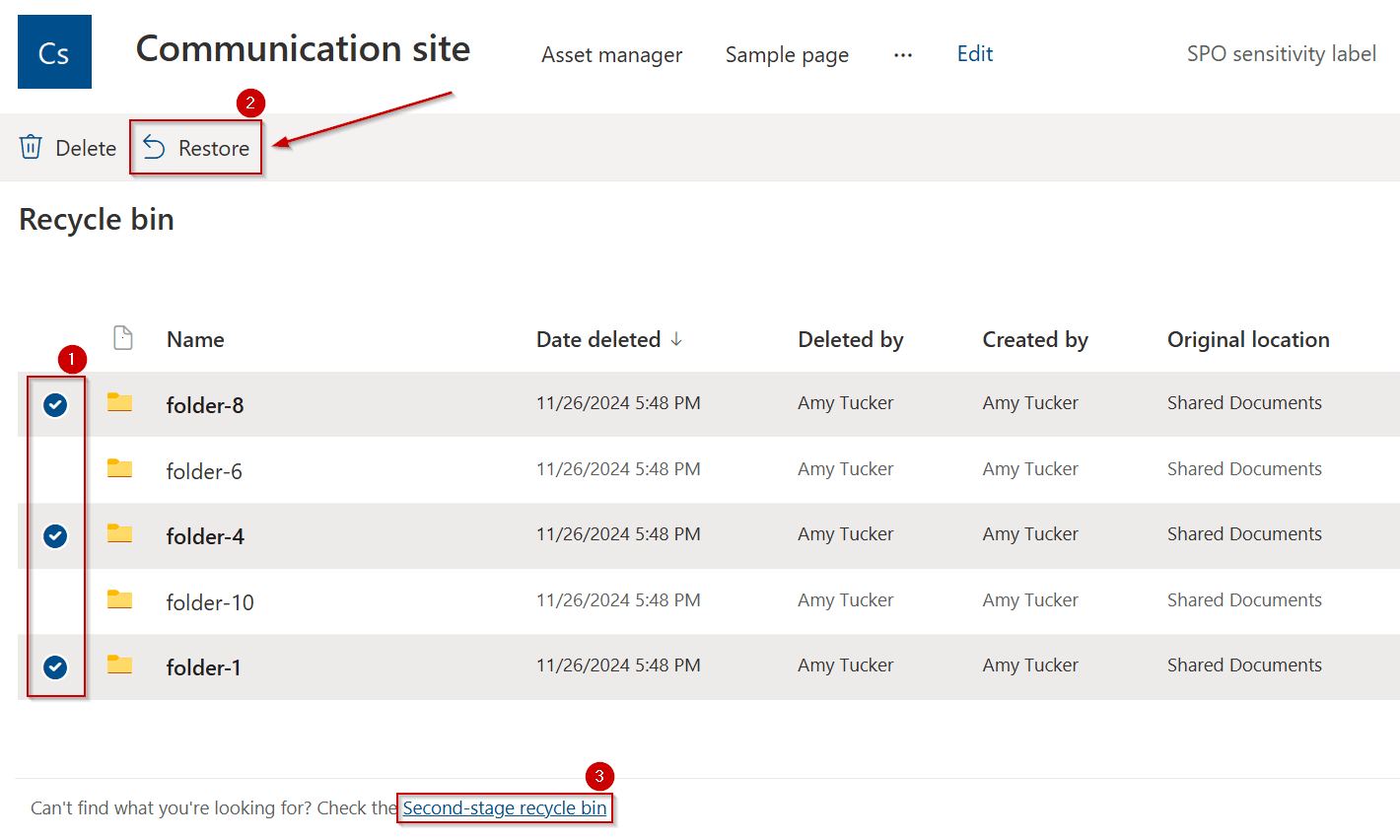
Task: Click the folder icon beside folder-8
Action: 119,403
